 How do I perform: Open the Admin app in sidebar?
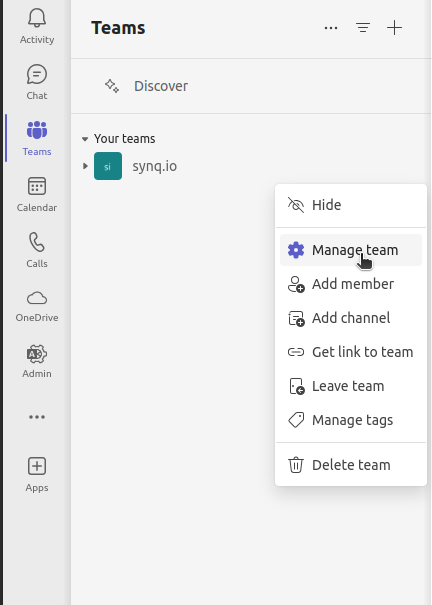[37, 362]
